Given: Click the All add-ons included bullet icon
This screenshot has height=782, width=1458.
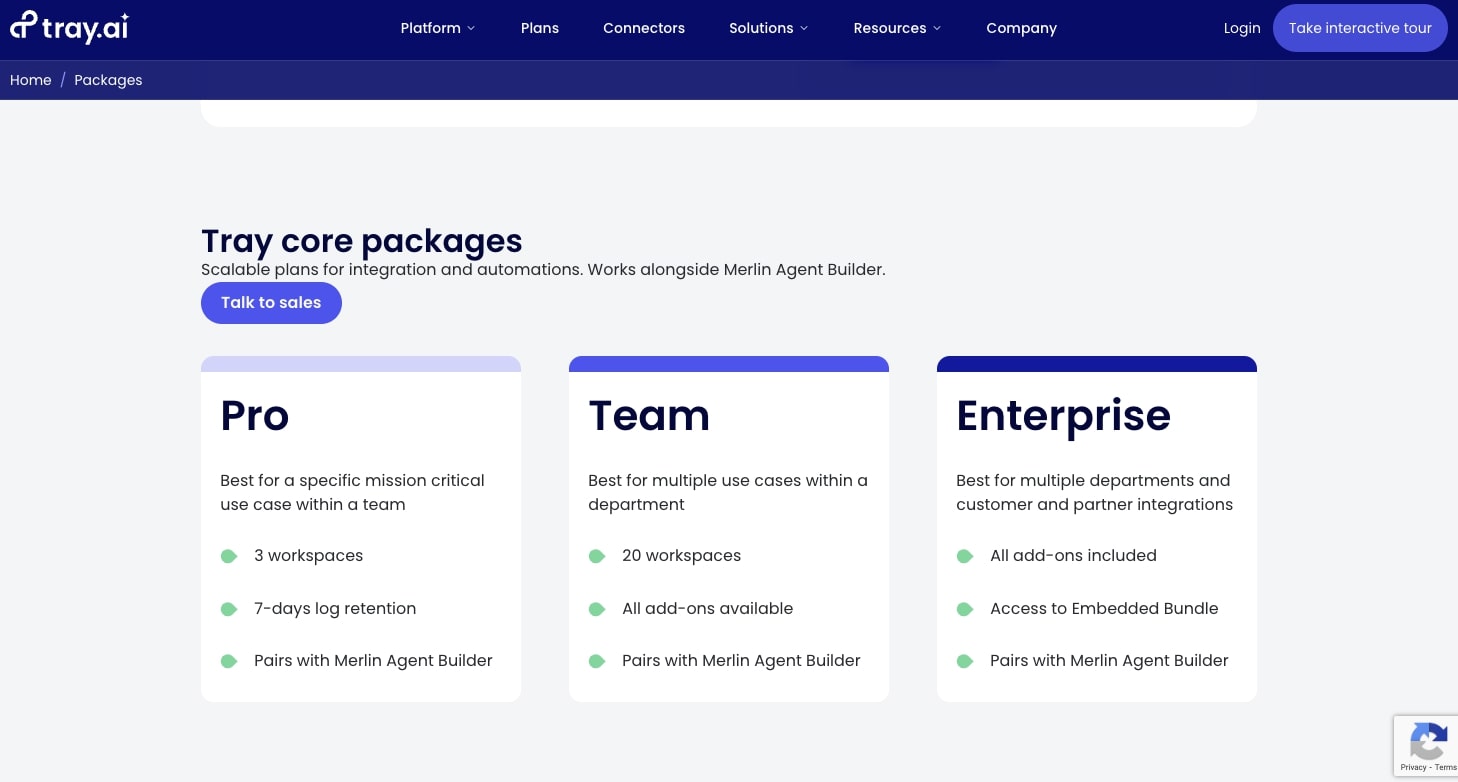Looking at the screenshot, I should coord(965,556).
